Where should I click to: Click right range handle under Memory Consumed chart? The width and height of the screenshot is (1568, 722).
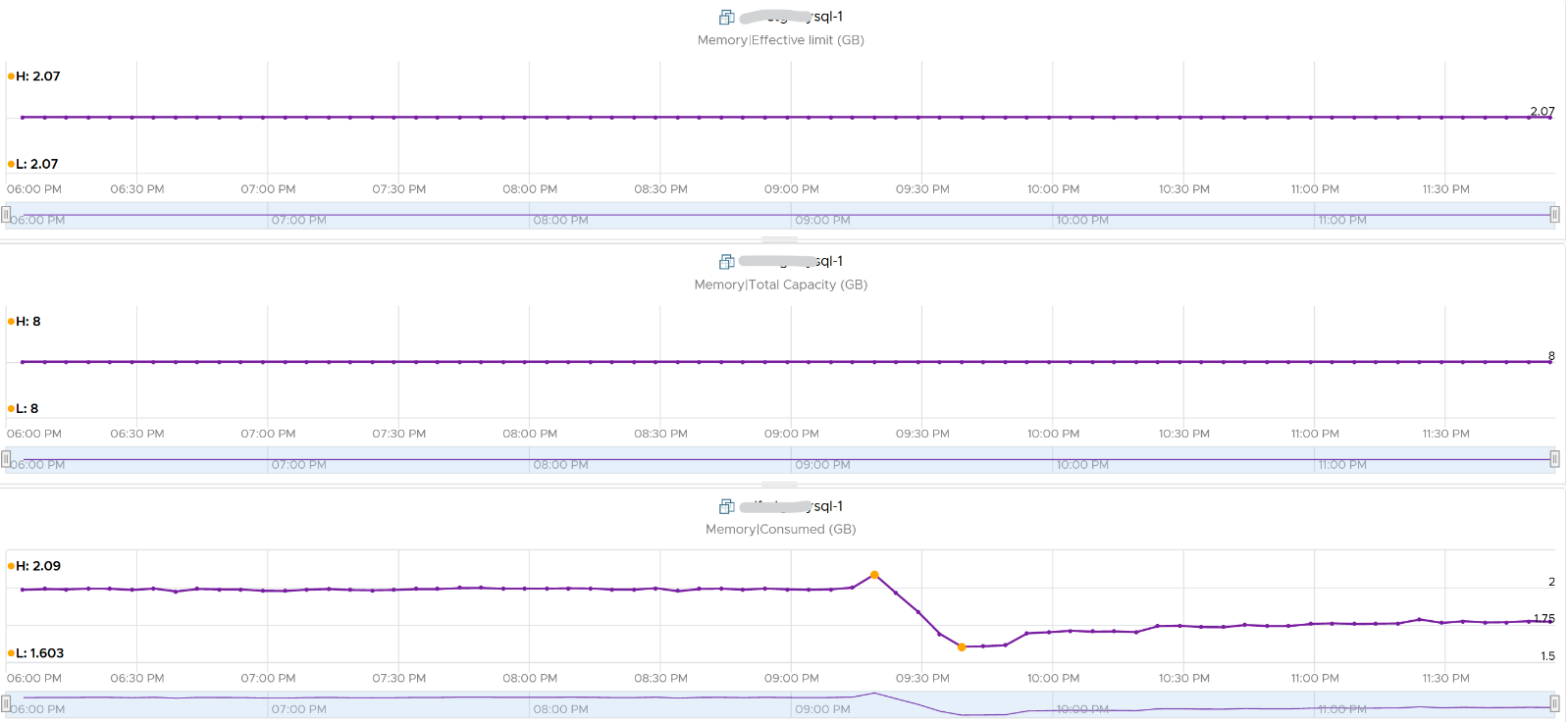pos(1554,703)
